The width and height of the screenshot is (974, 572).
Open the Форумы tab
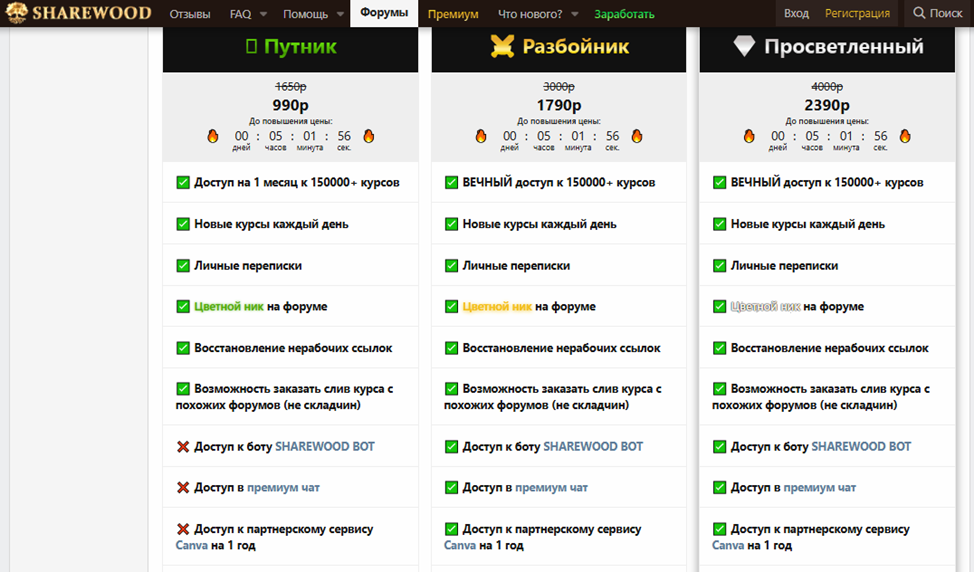point(384,14)
